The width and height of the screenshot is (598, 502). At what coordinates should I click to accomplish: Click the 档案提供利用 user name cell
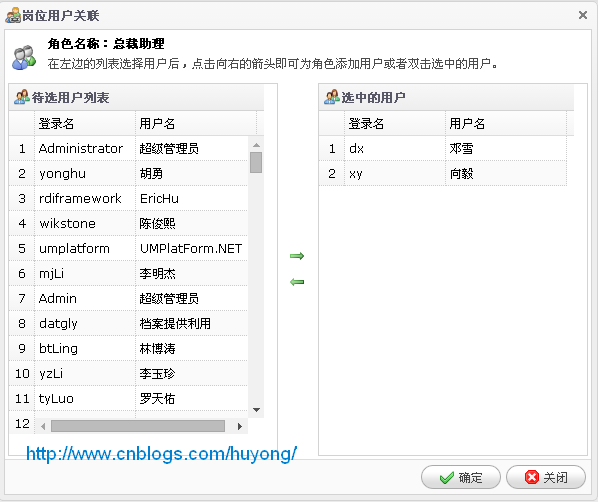(x=191, y=323)
